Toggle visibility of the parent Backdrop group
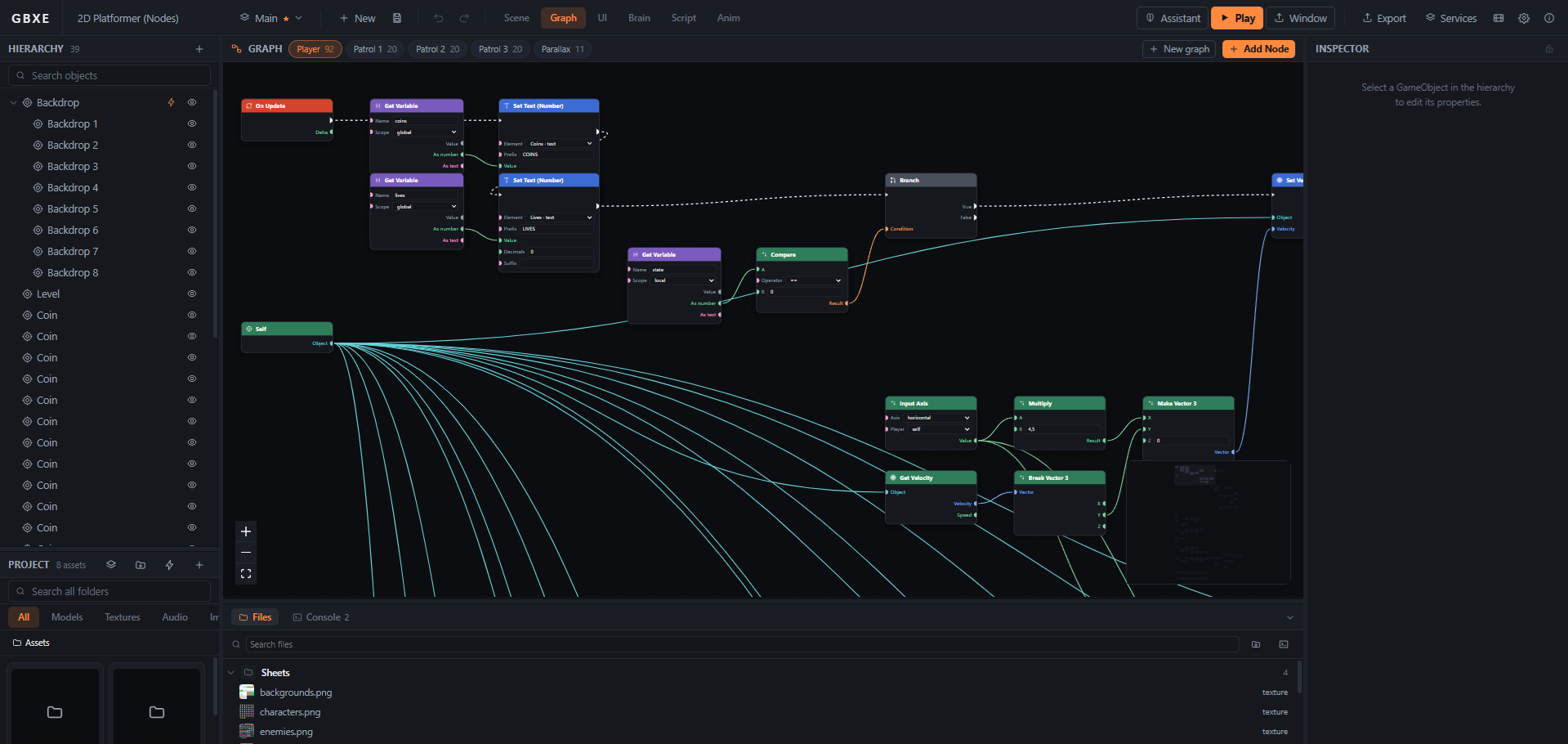 coord(192,102)
